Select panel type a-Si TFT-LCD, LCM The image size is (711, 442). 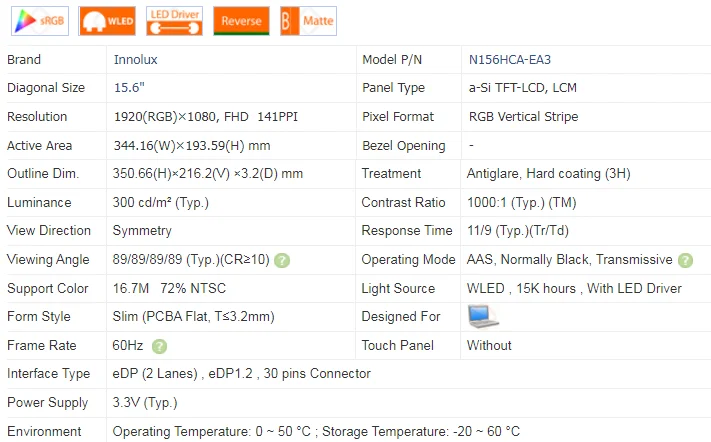pyautogui.click(x=522, y=87)
